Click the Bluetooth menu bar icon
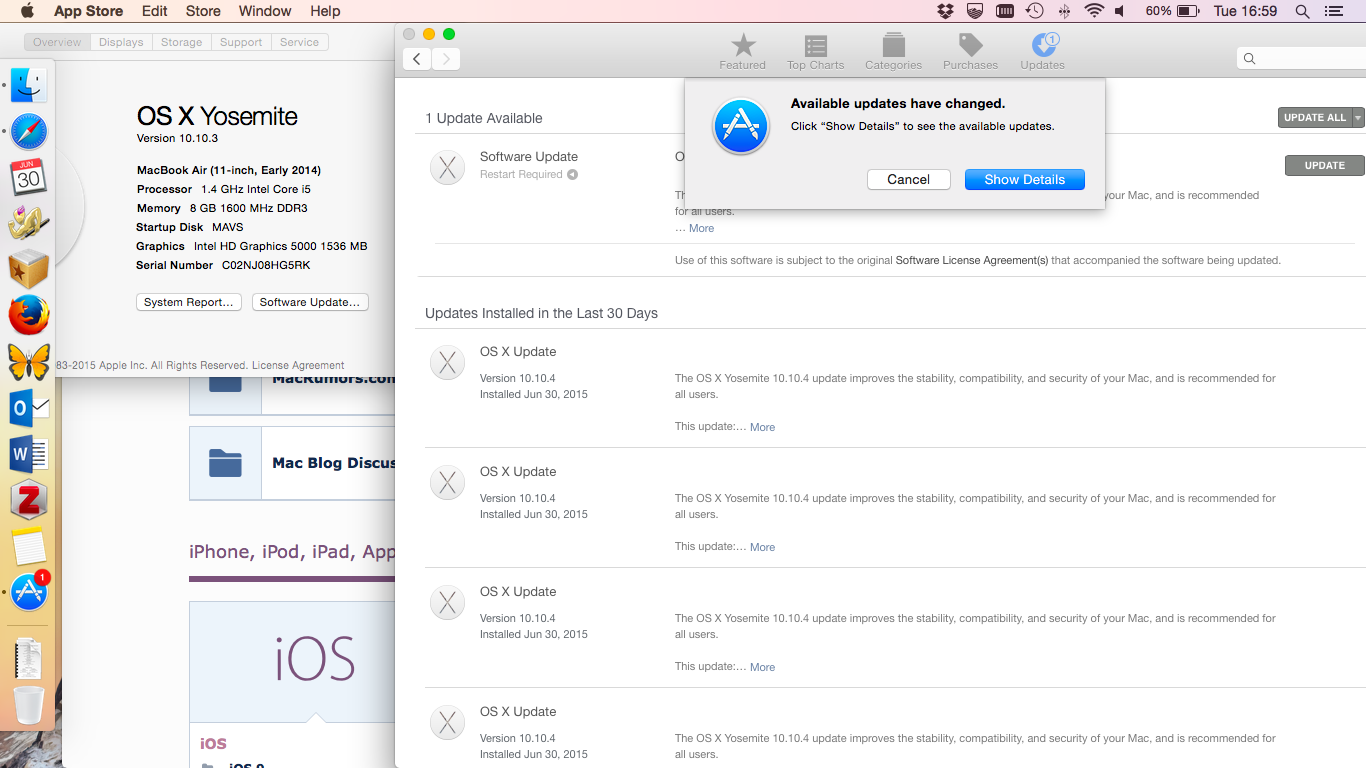The width and height of the screenshot is (1366, 768). (1064, 11)
